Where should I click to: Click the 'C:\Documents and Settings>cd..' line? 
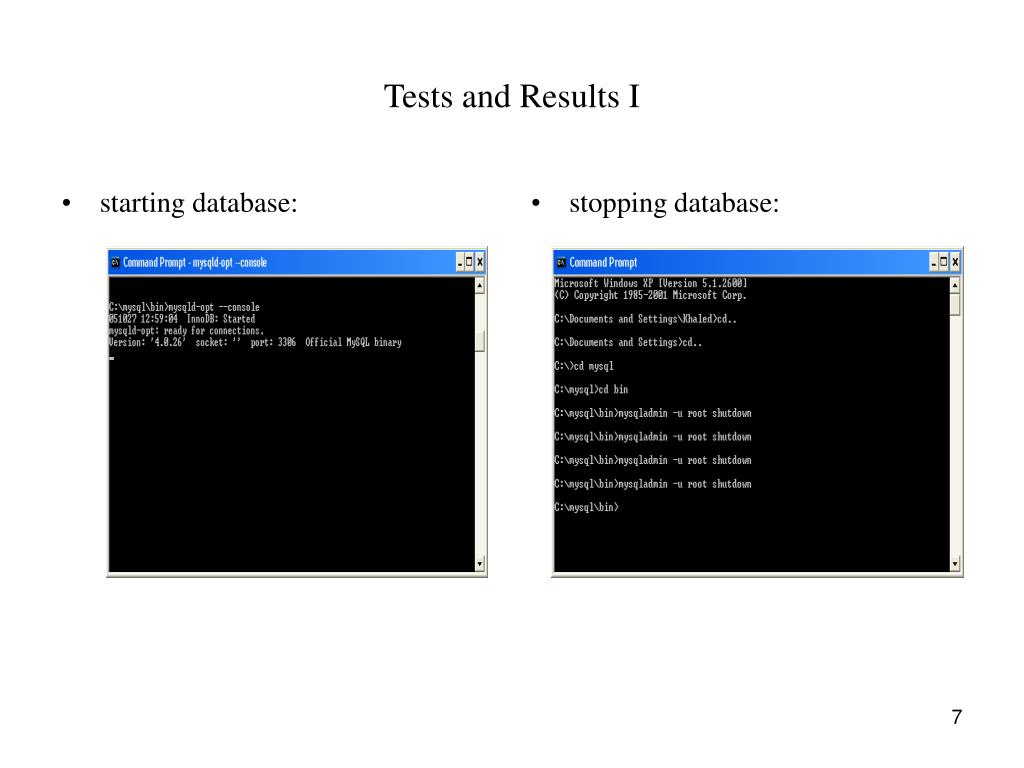(x=628, y=342)
